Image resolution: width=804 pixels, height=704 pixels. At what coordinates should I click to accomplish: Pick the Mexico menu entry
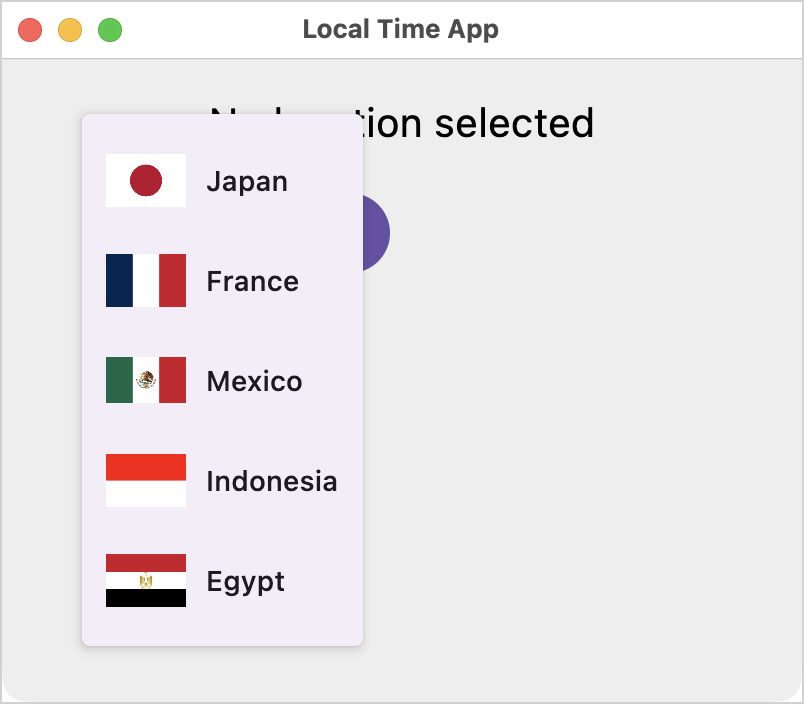pyautogui.click(x=223, y=380)
